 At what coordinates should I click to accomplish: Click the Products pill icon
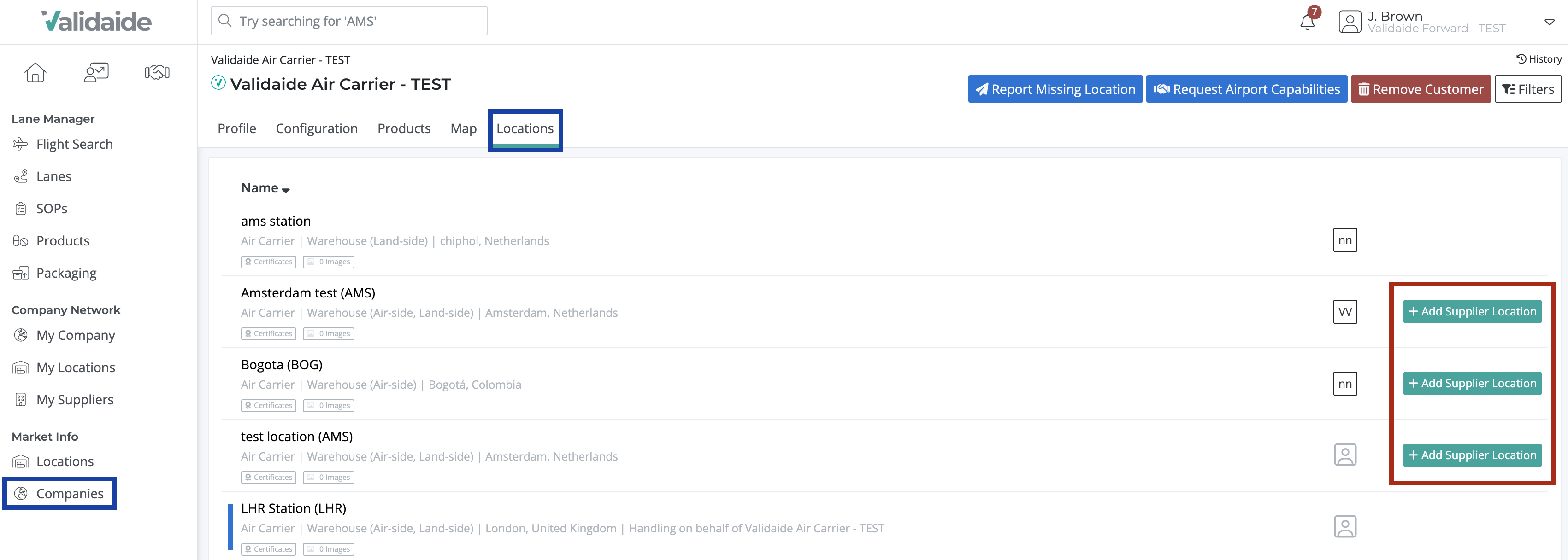point(21,241)
